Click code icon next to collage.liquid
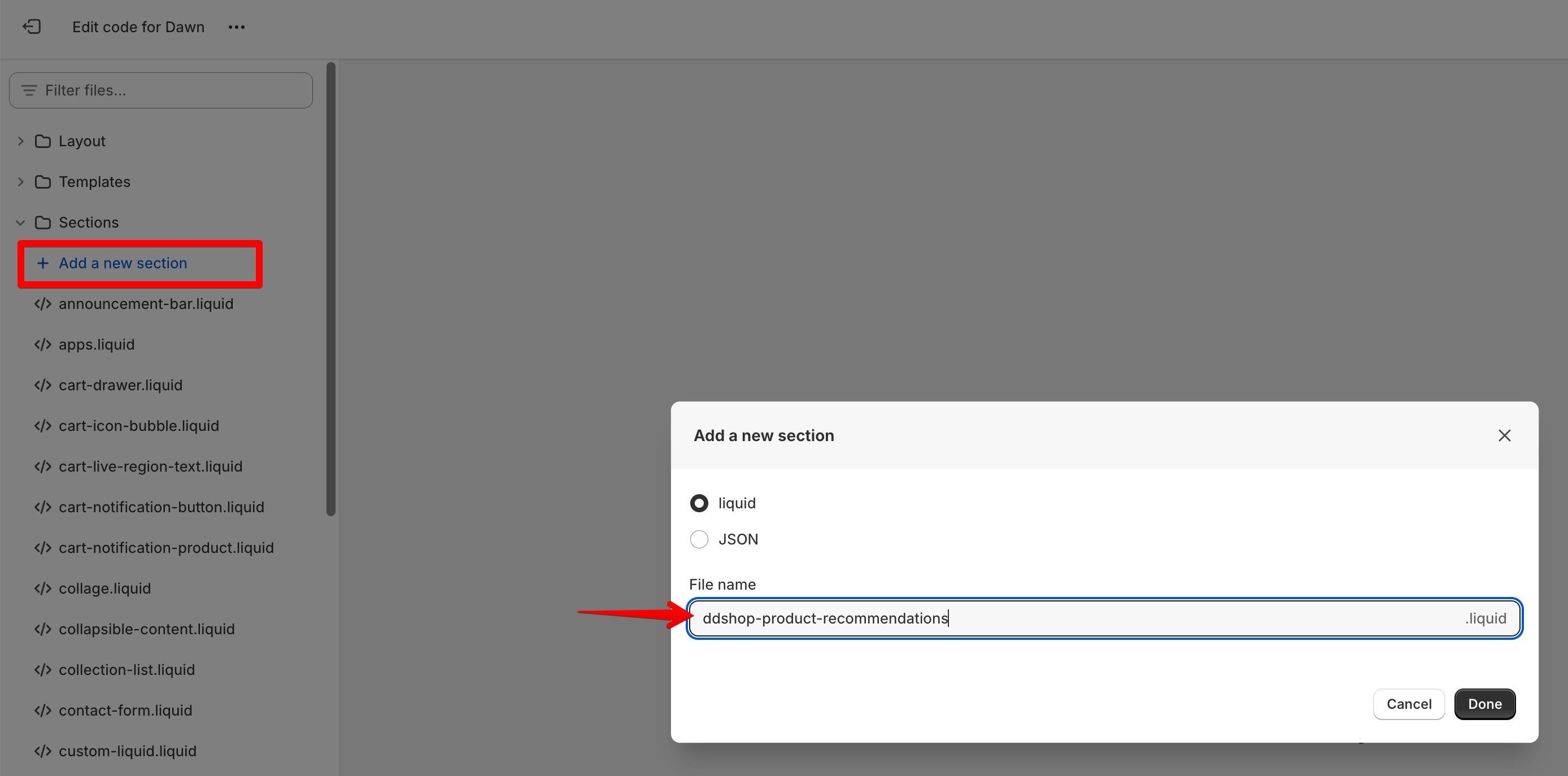The height and width of the screenshot is (776, 1568). (x=42, y=588)
